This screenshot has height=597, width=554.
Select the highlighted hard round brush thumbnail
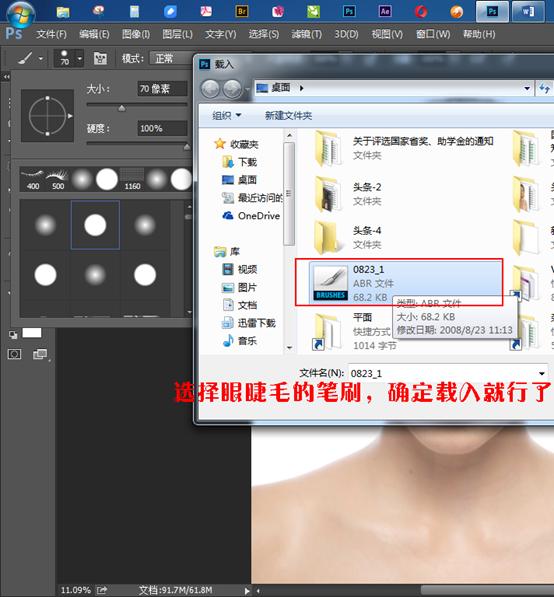pos(95,225)
